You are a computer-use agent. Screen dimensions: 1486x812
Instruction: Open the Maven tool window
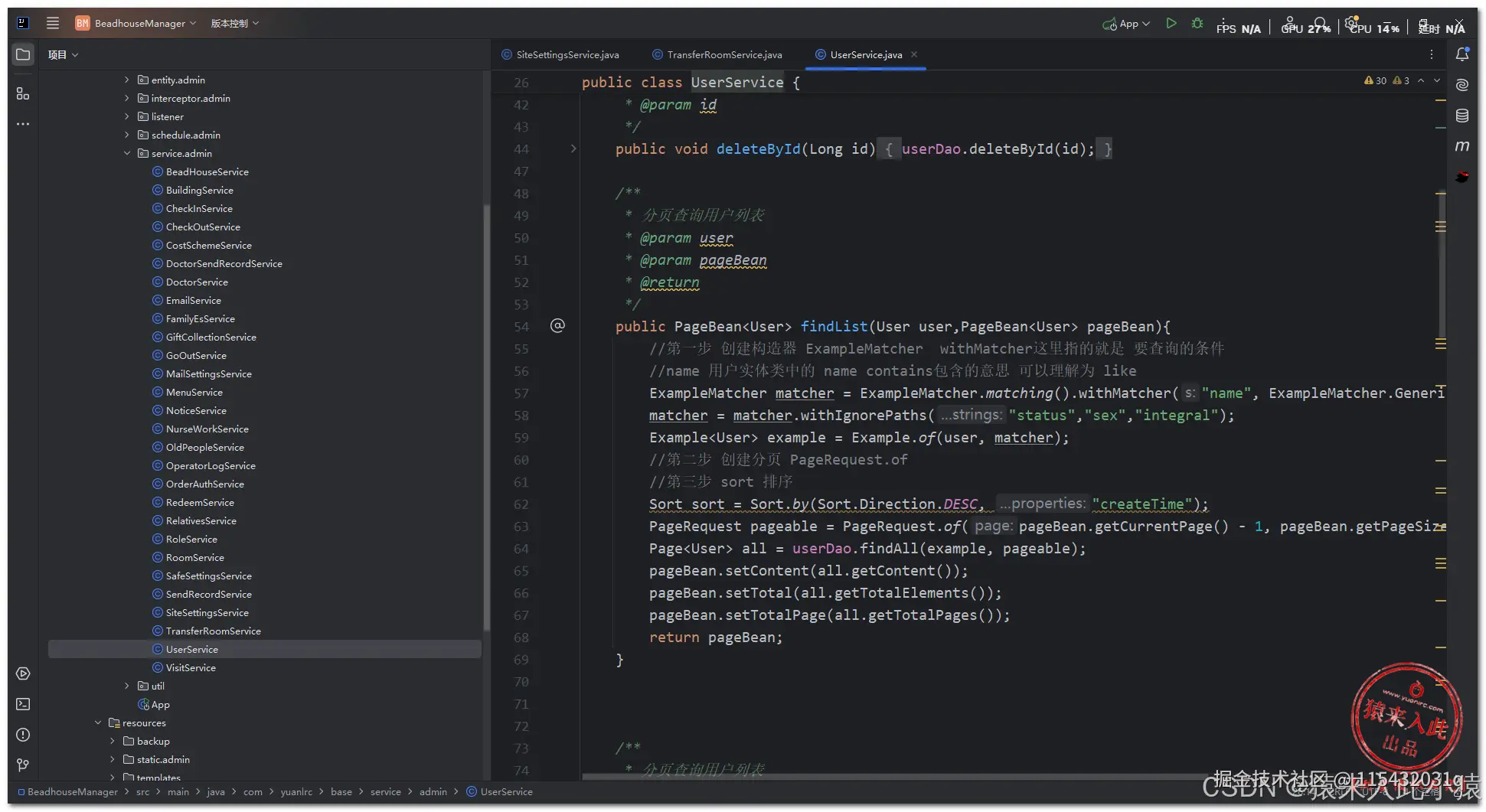(x=1462, y=146)
